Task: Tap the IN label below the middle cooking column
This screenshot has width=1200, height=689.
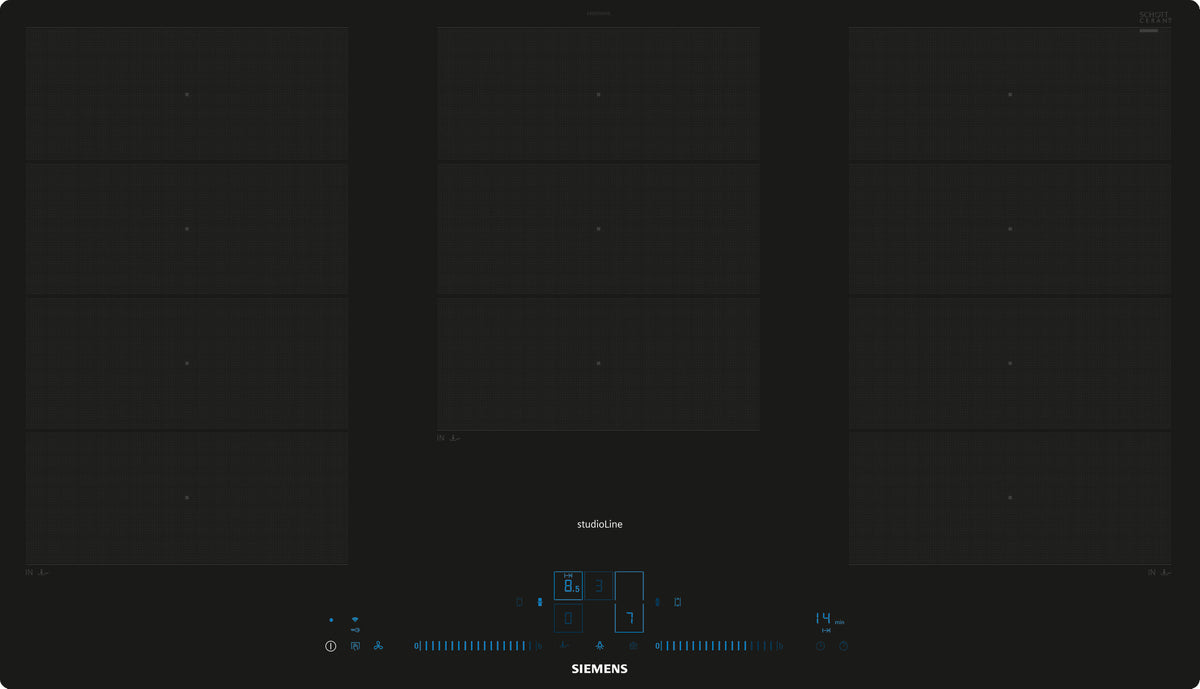Action: click(x=440, y=438)
